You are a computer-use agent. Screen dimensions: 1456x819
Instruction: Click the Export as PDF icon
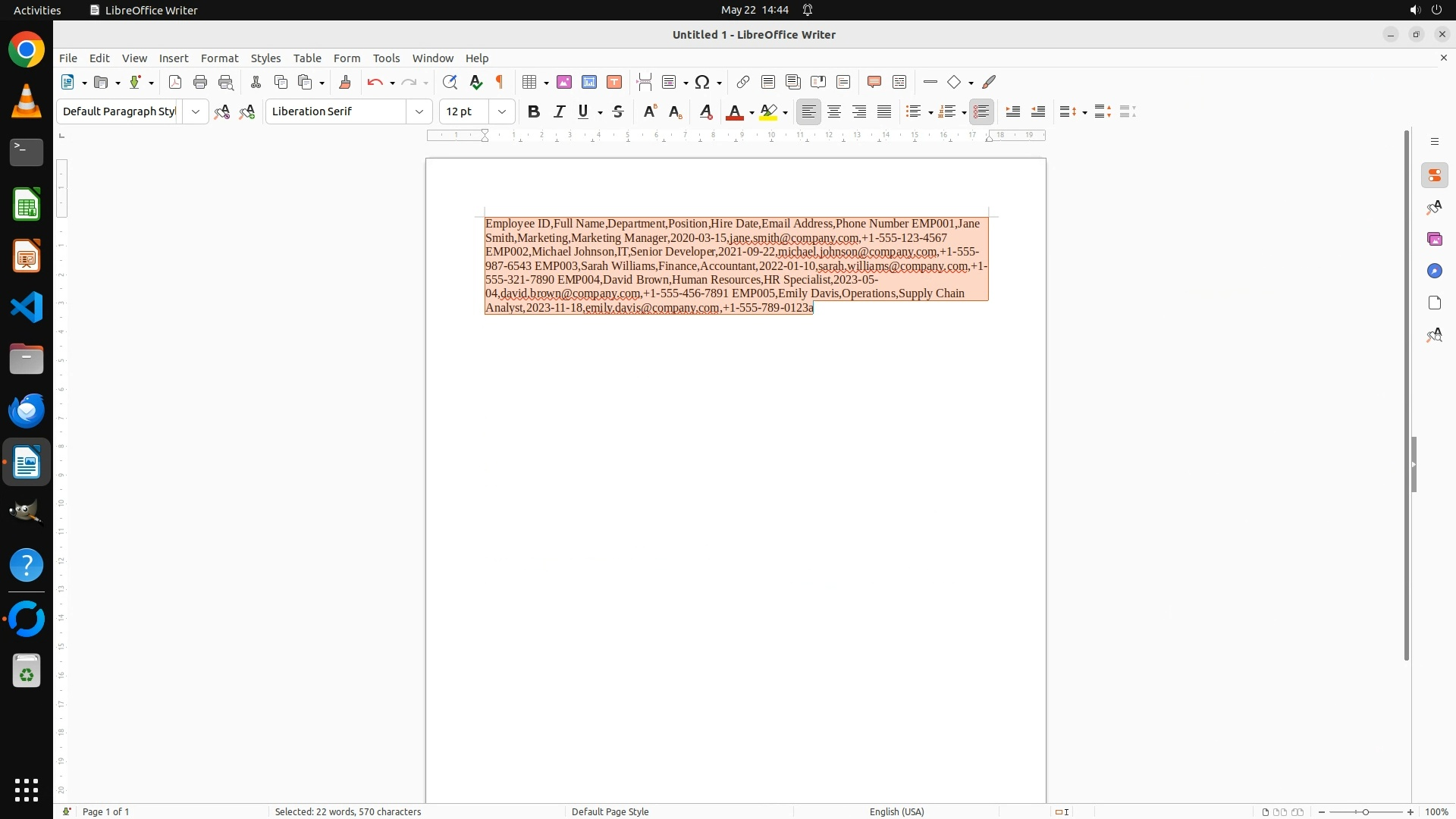click(175, 83)
